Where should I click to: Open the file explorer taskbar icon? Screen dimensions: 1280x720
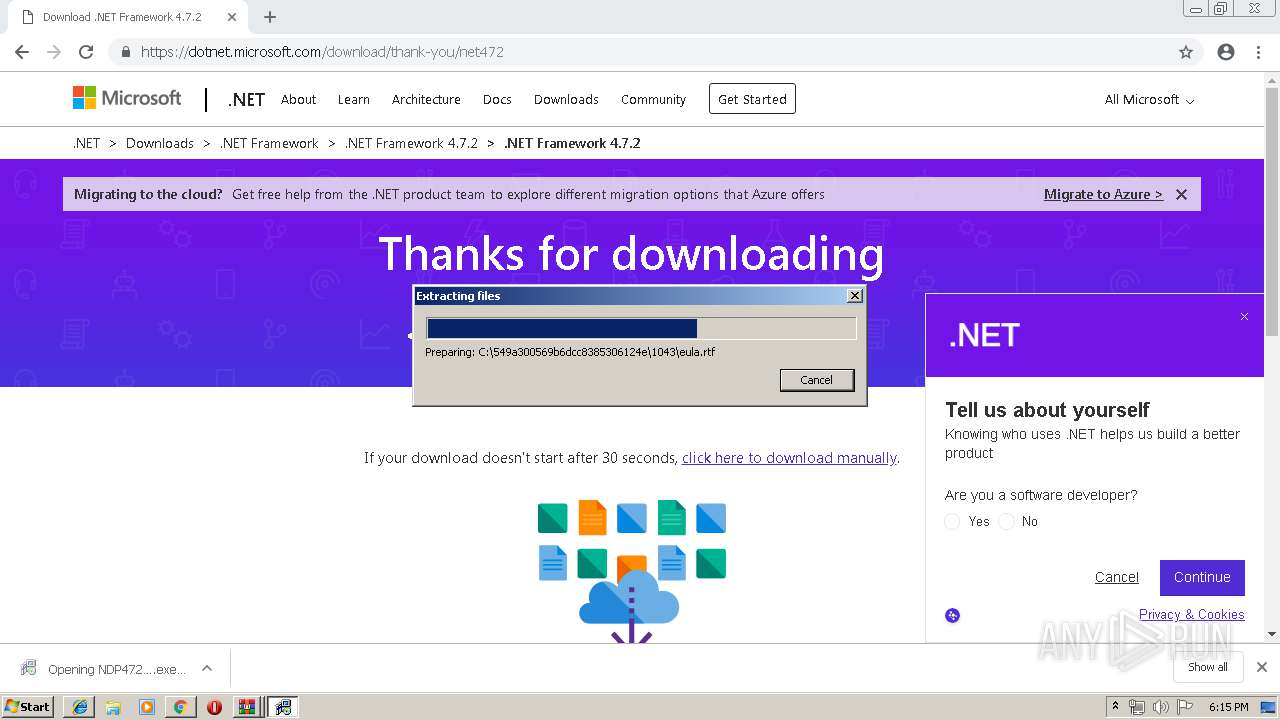click(113, 707)
